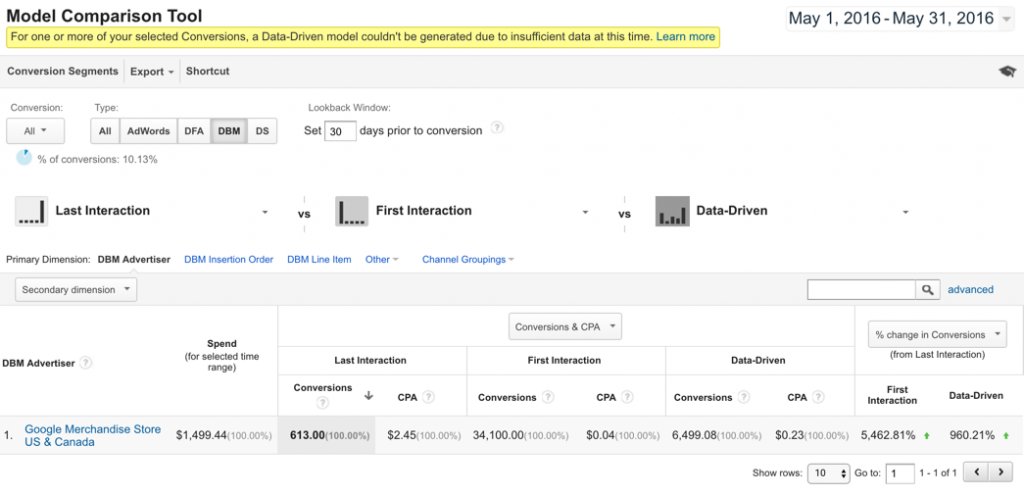Open the Secondary dimension dropdown
This screenshot has width=1024, height=496.
coord(76,290)
